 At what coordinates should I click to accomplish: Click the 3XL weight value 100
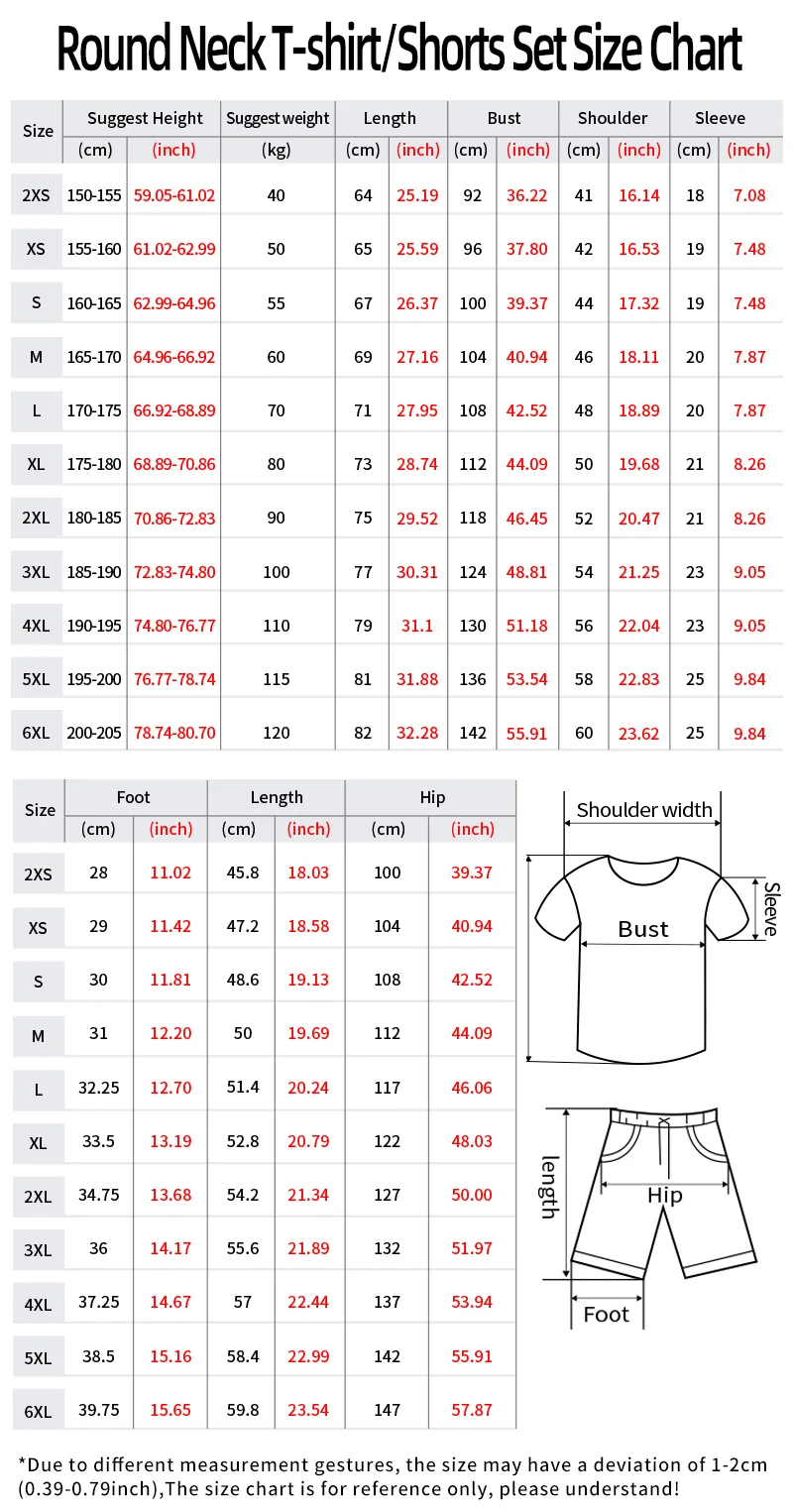click(277, 572)
